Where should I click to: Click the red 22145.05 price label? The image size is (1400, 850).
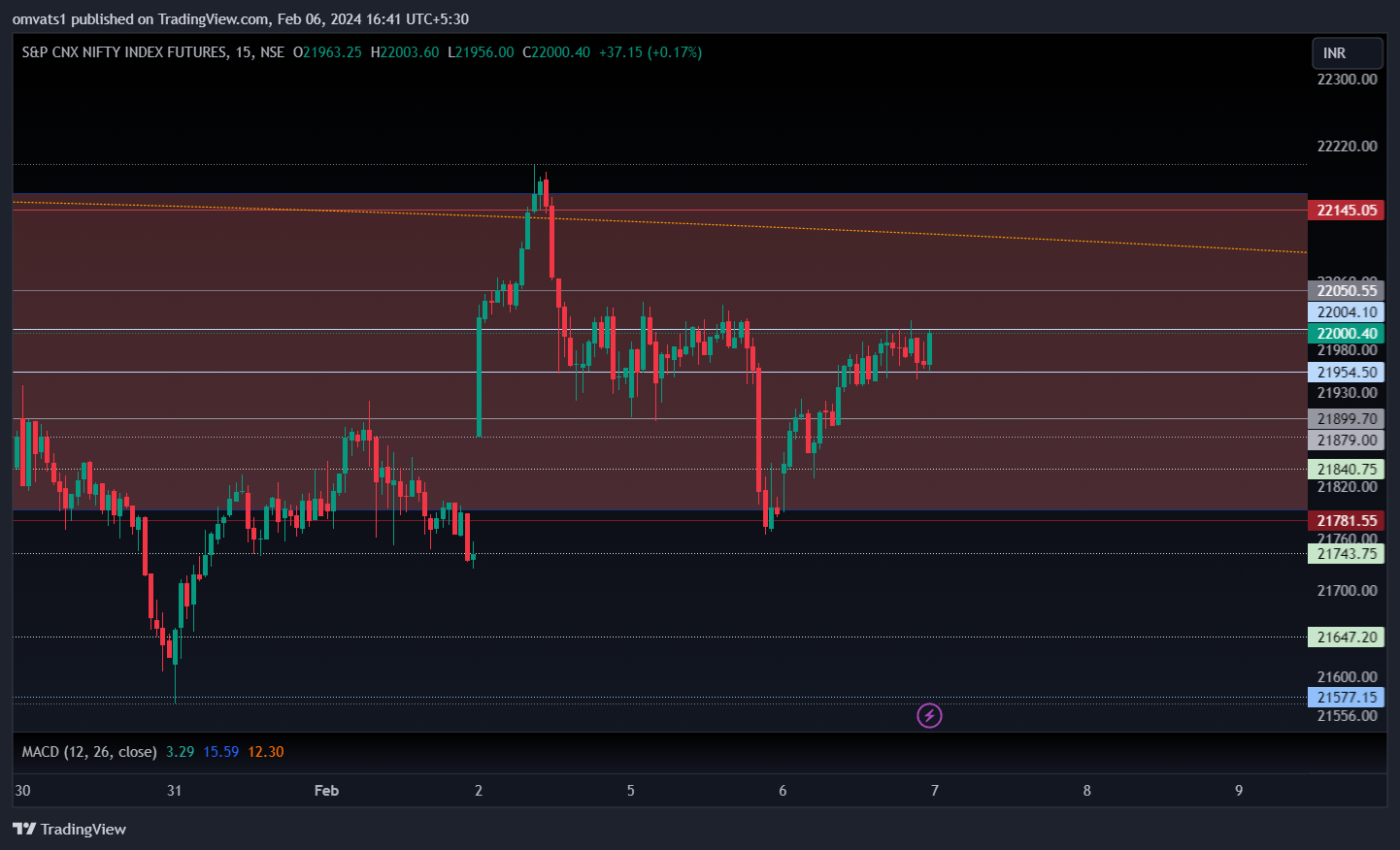(1346, 211)
